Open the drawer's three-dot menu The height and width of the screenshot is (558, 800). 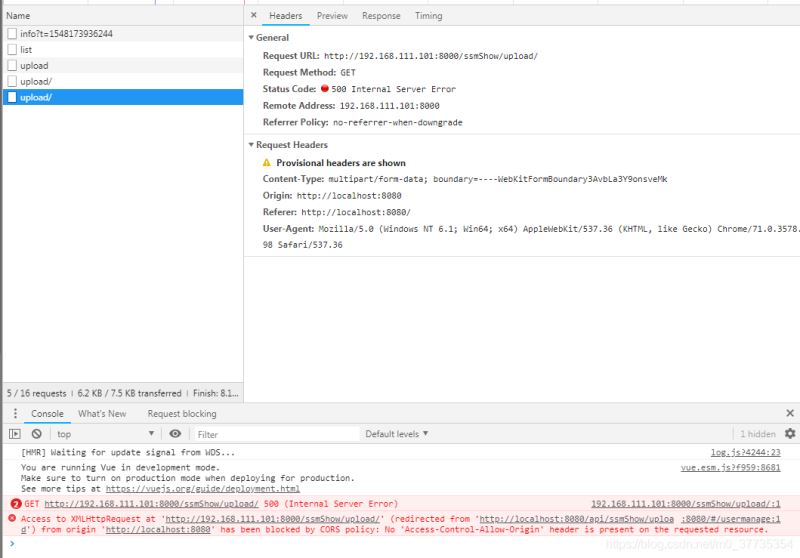point(15,413)
